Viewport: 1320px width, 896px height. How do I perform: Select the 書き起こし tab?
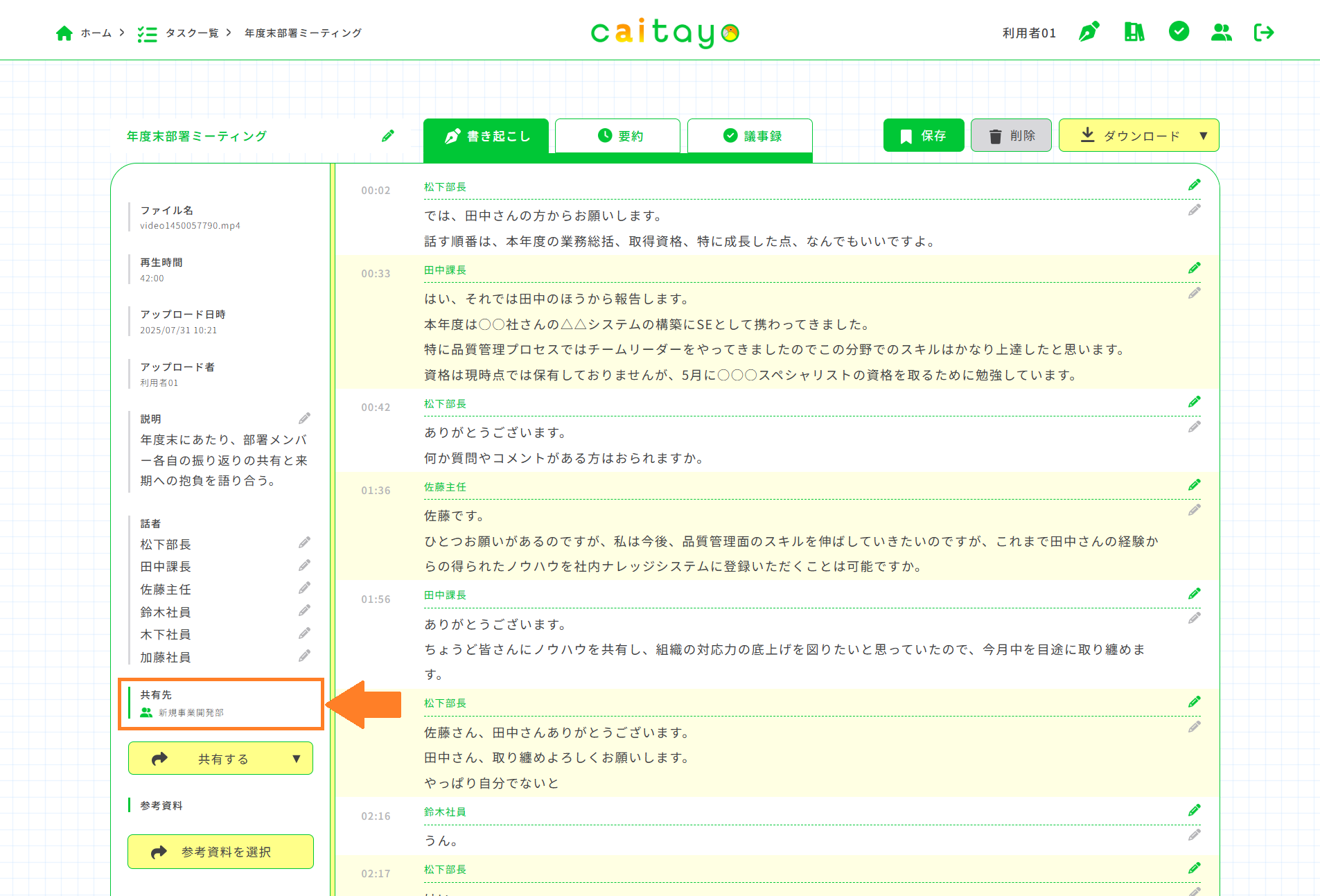(x=486, y=136)
